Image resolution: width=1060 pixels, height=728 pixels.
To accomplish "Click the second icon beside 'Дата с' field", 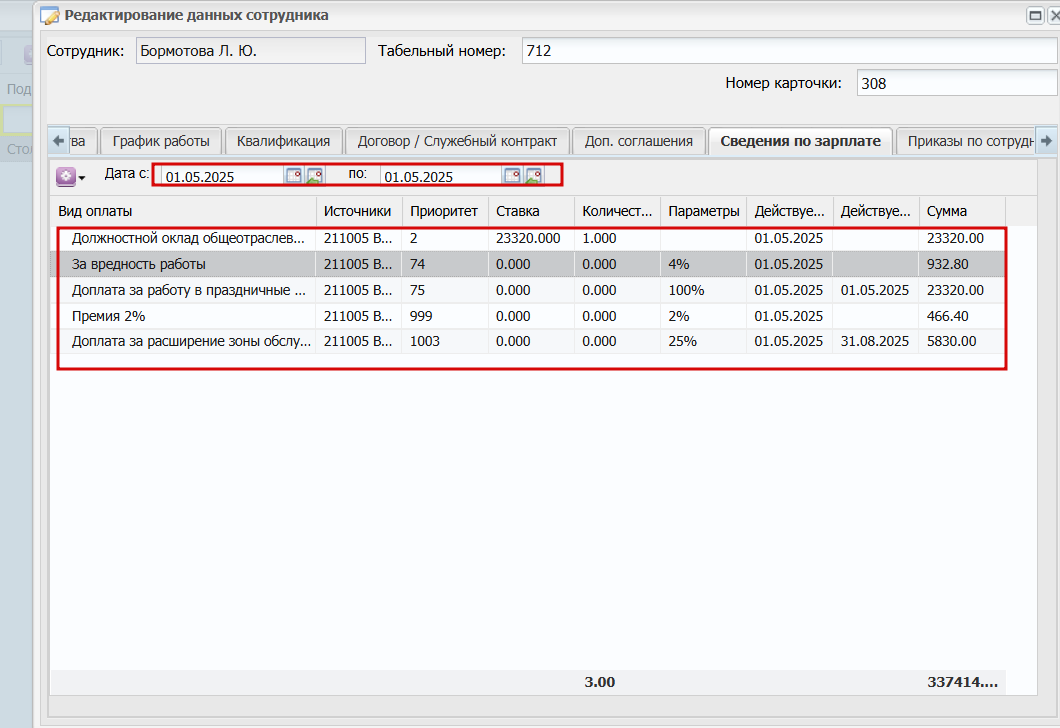I will coord(314,176).
